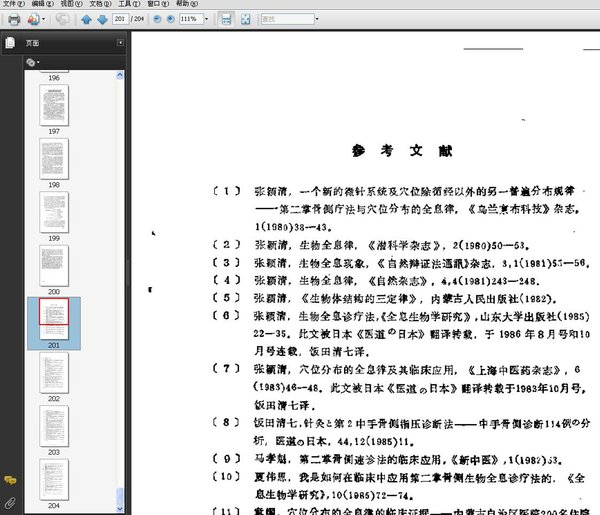Open the 视图 (View) menu
600x515 pixels.
(71, 4)
